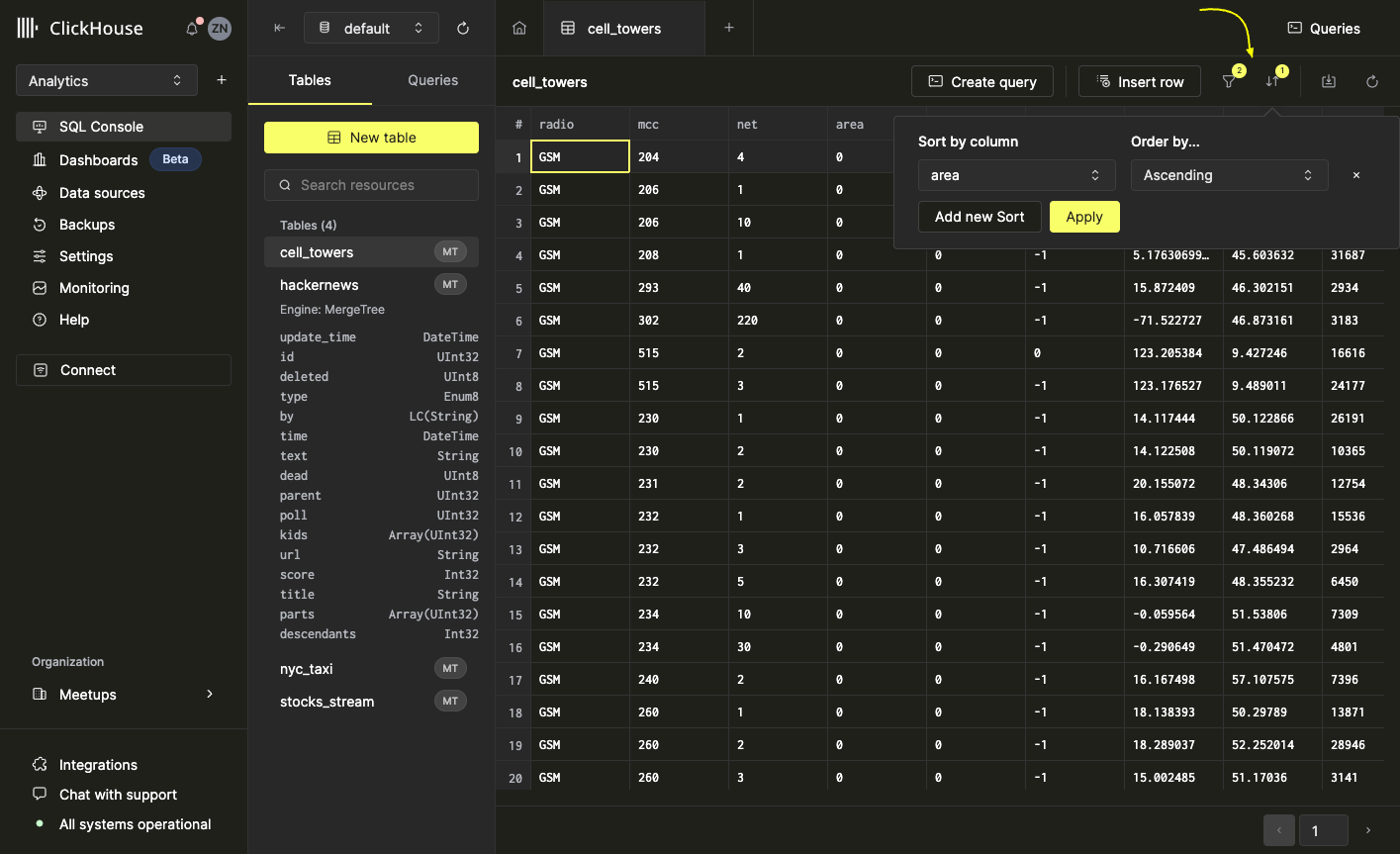Refresh the database list next to default

[463, 29]
